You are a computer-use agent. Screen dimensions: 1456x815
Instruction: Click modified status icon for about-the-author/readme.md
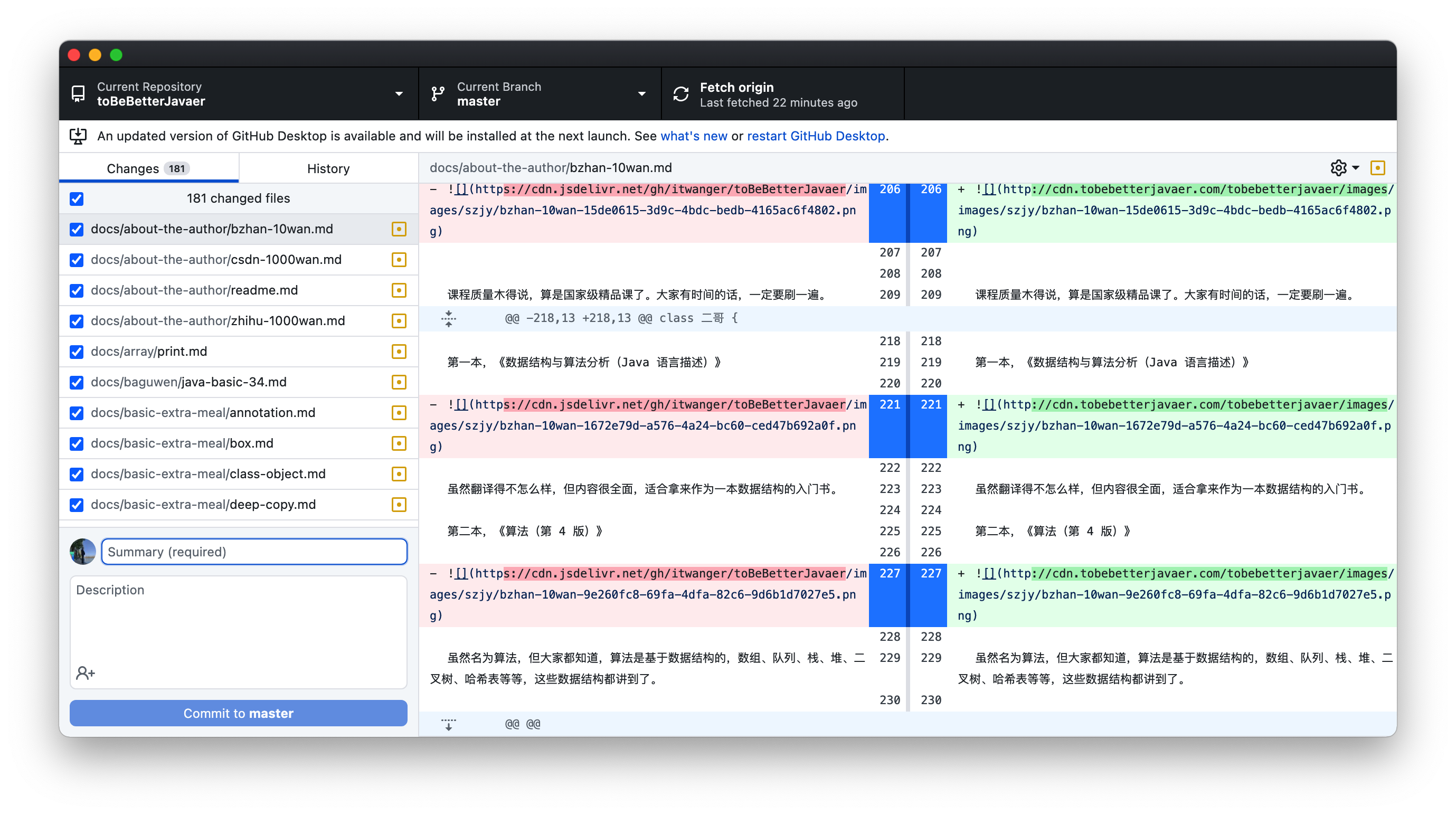[x=399, y=290]
